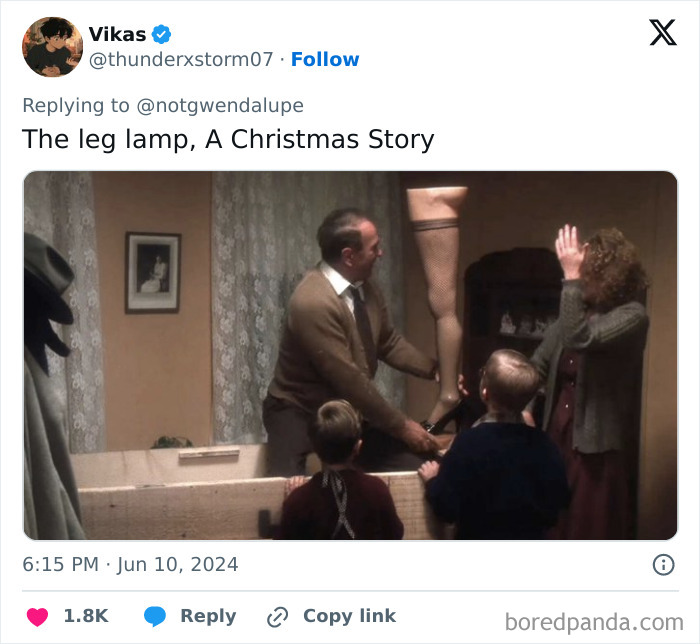Click the reply speech bubble icon

pos(154,616)
